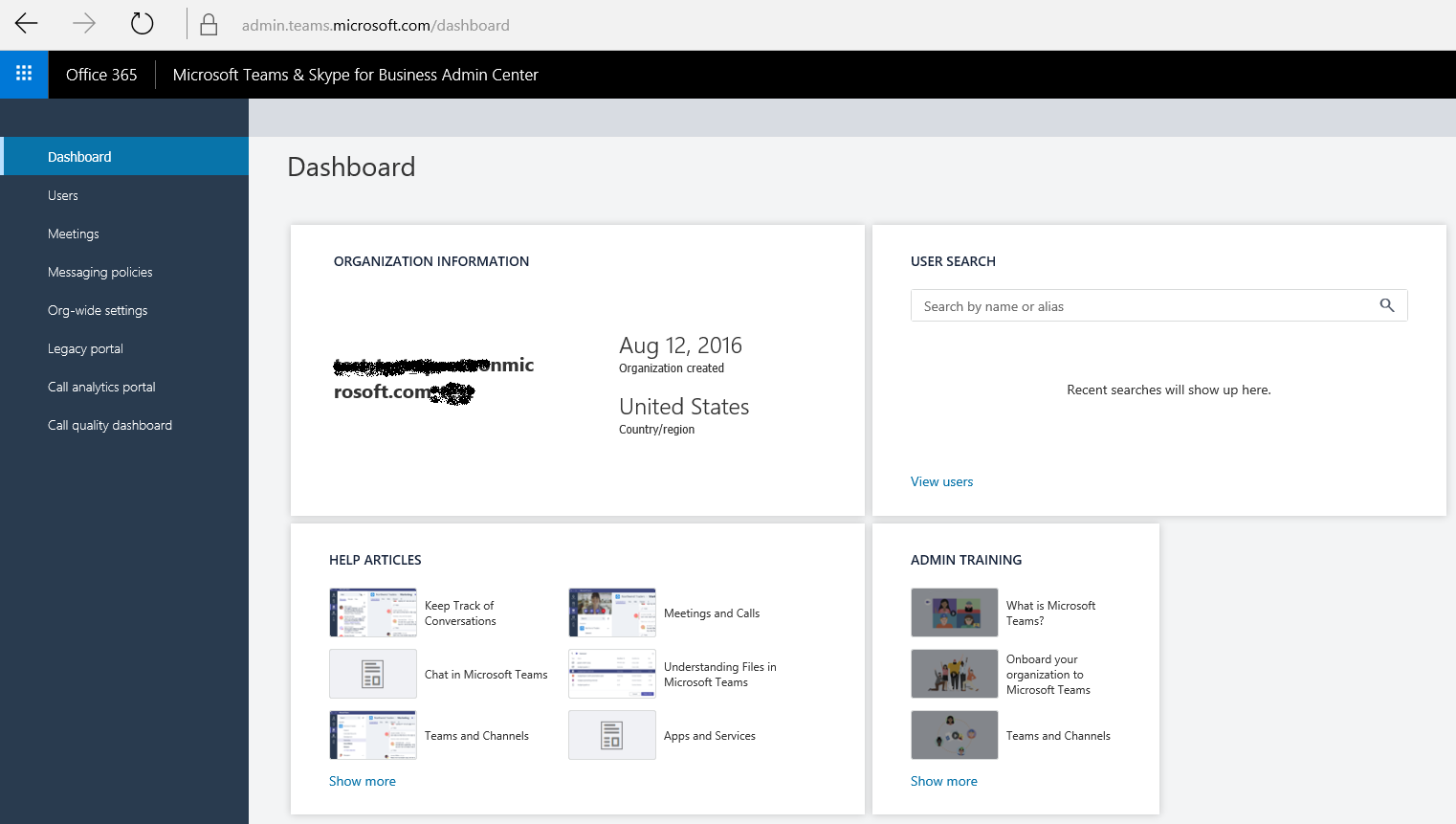Open Onboard your organization training thumbnail
This screenshot has width=1456, height=824.
coord(955,674)
